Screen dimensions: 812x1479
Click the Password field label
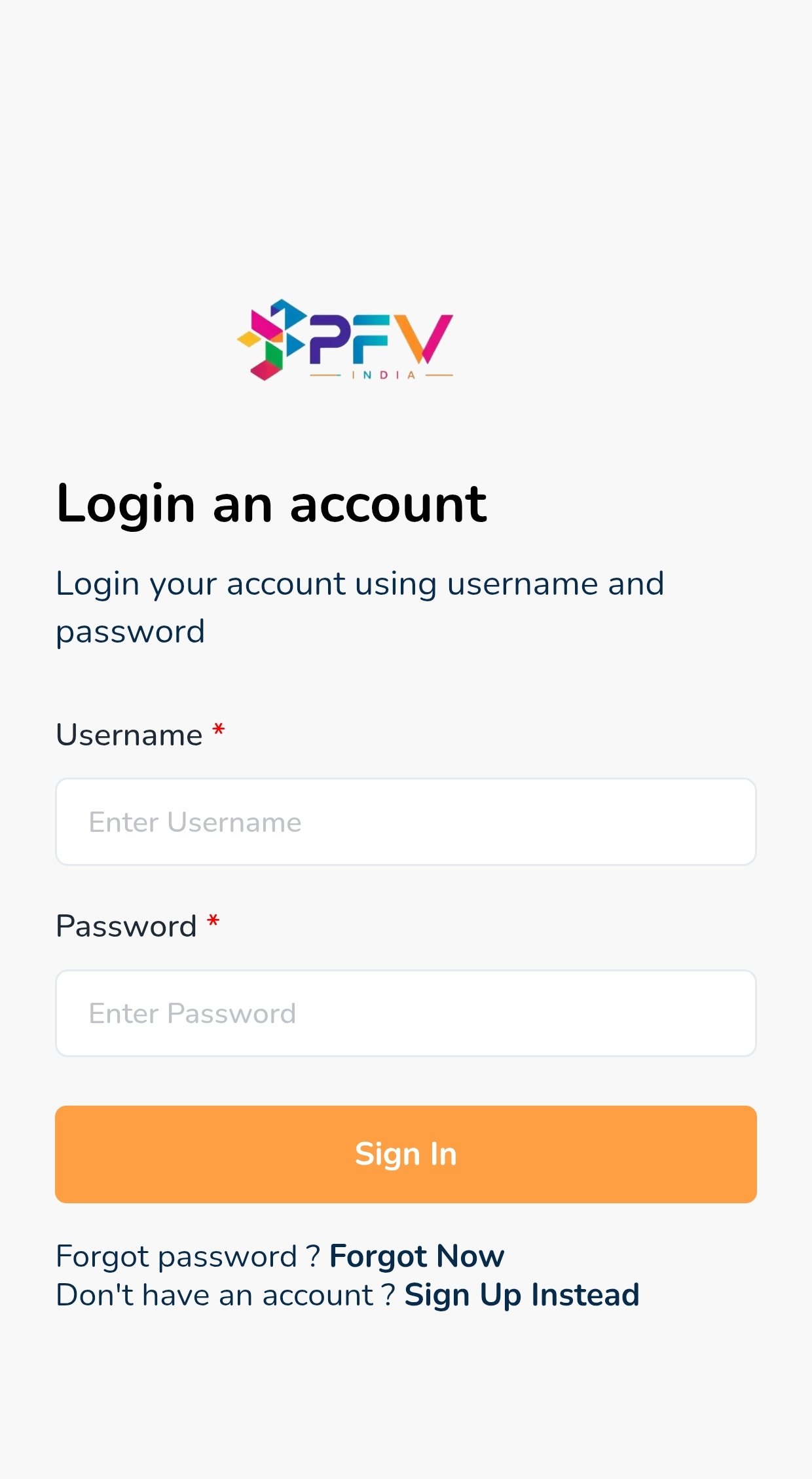tap(126, 926)
